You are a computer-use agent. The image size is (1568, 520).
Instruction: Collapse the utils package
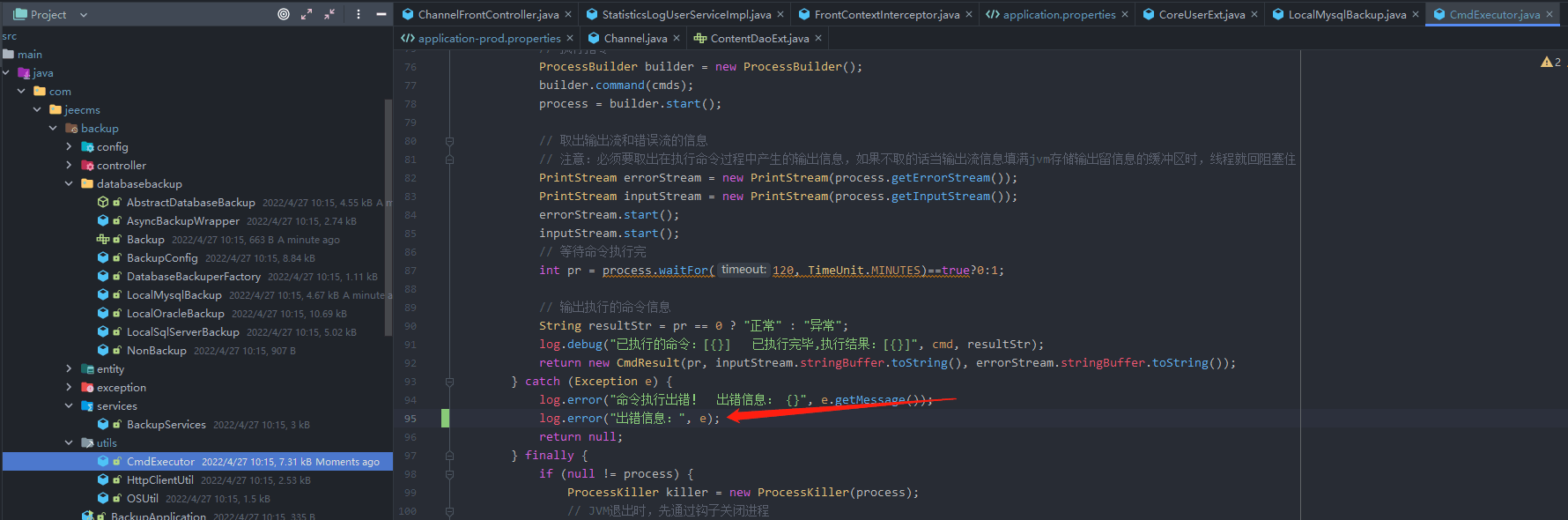pyautogui.click(x=69, y=442)
